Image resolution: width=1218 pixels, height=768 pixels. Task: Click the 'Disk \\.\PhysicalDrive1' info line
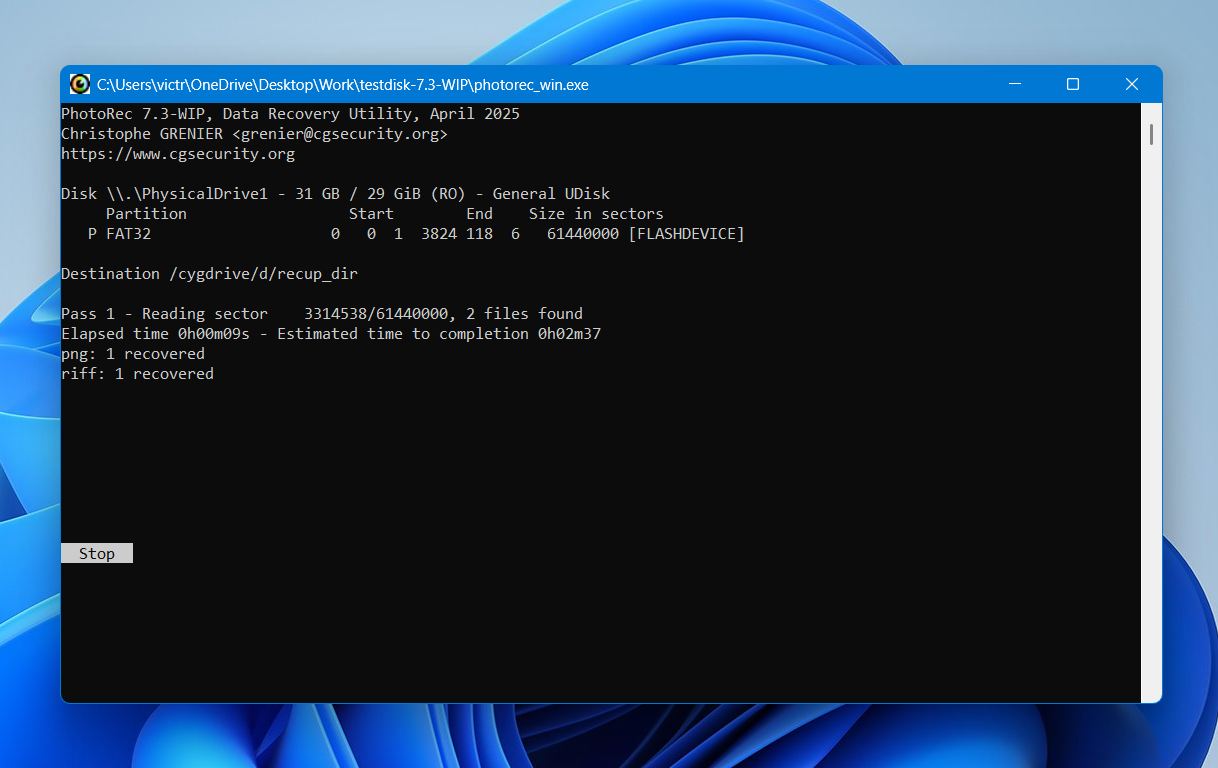point(336,194)
